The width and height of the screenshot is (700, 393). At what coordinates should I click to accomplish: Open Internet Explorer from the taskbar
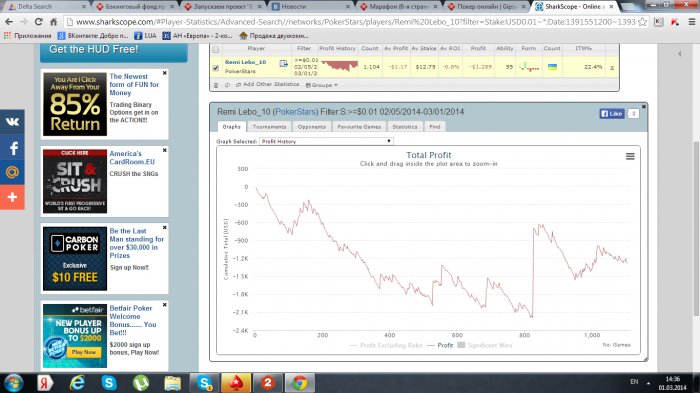(77, 383)
